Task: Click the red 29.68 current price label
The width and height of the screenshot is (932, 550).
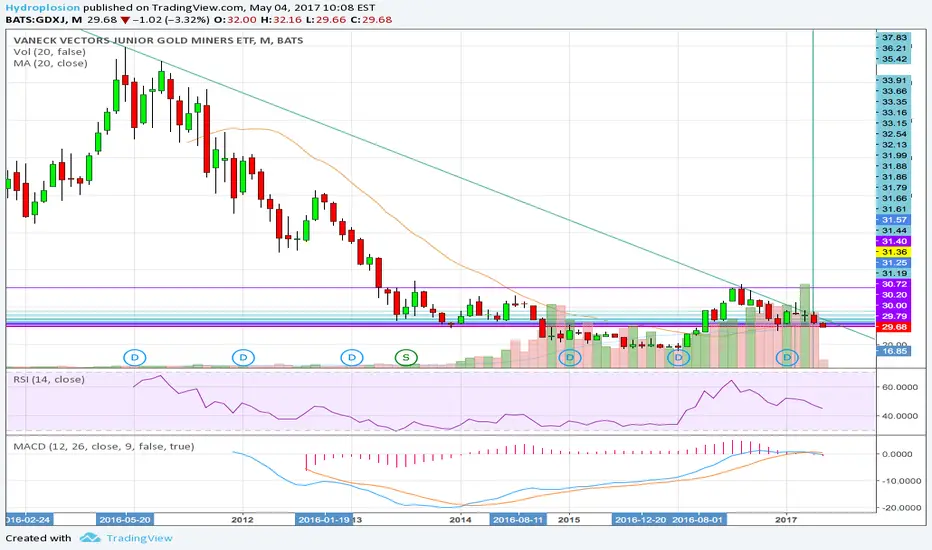Action: point(893,327)
